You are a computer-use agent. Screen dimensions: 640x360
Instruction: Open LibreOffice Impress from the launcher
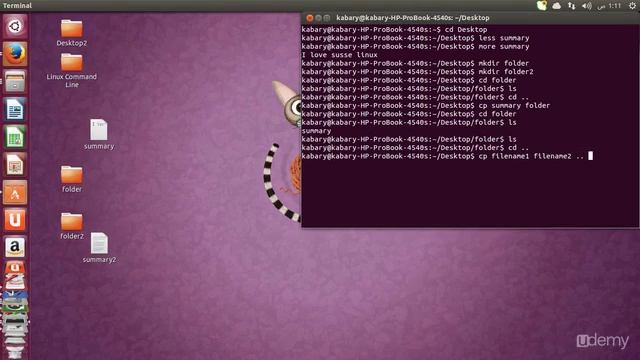click(15, 164)
